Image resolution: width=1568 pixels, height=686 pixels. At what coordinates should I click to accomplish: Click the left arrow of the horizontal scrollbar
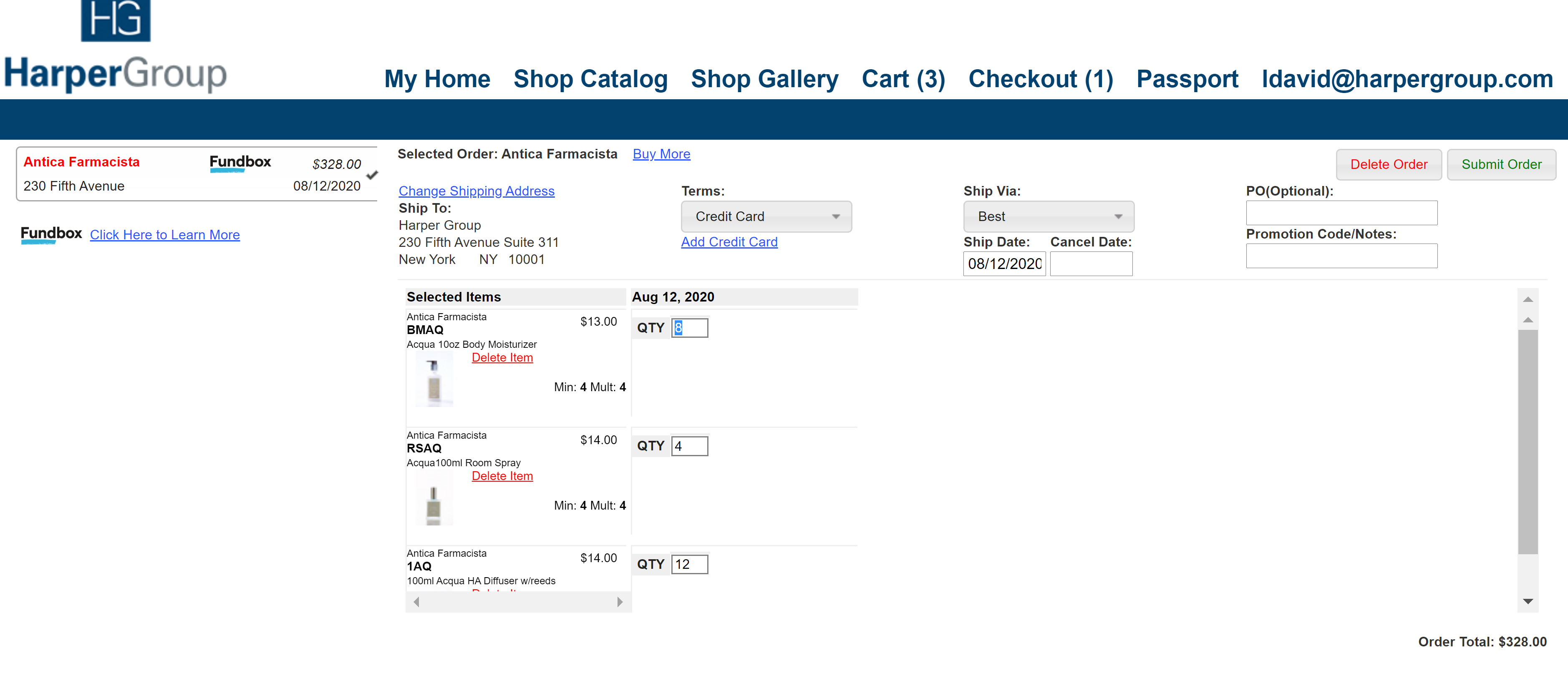(x=416, y=601)
